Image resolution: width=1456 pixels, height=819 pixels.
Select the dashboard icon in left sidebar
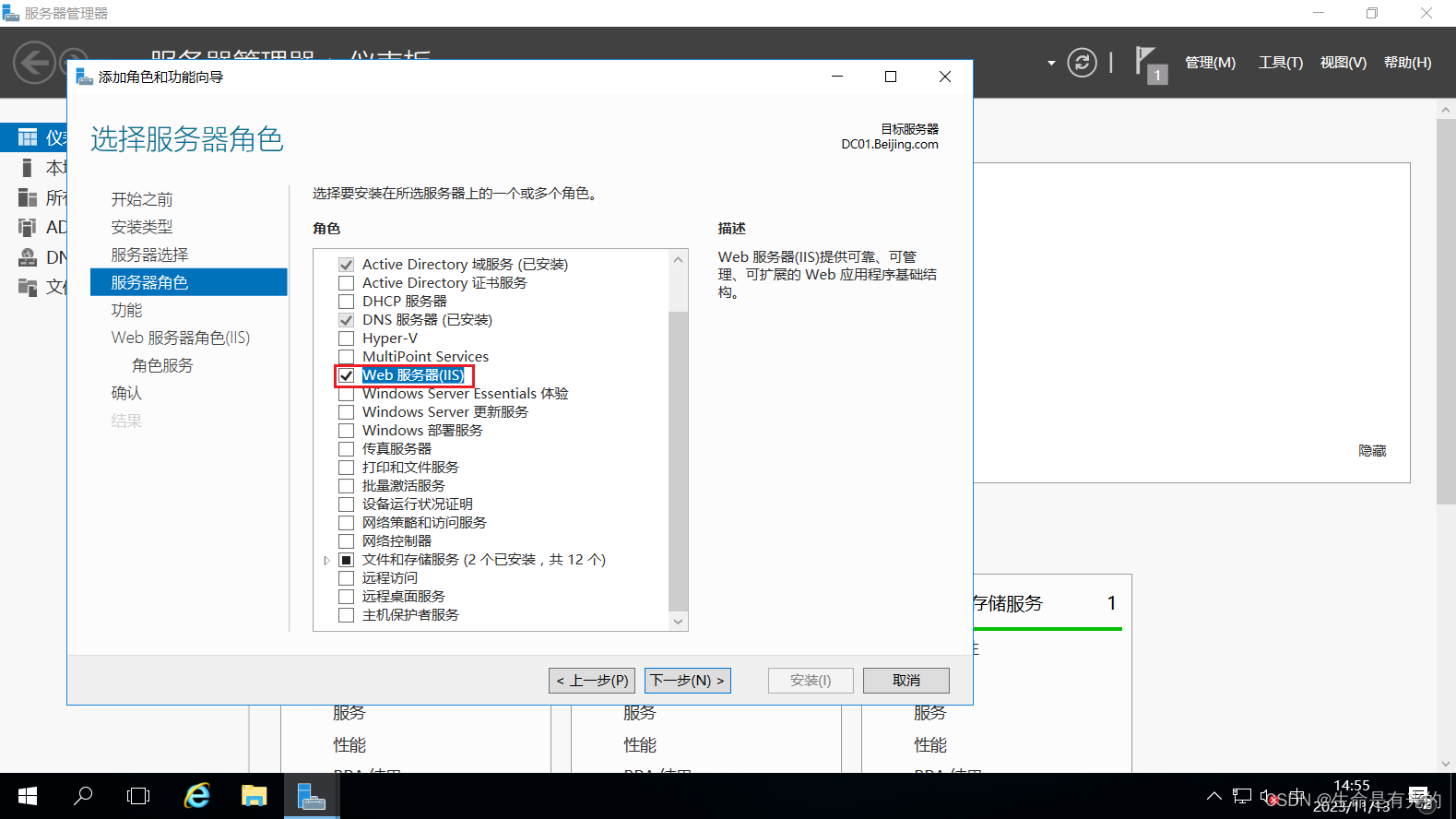coord(28,137)
